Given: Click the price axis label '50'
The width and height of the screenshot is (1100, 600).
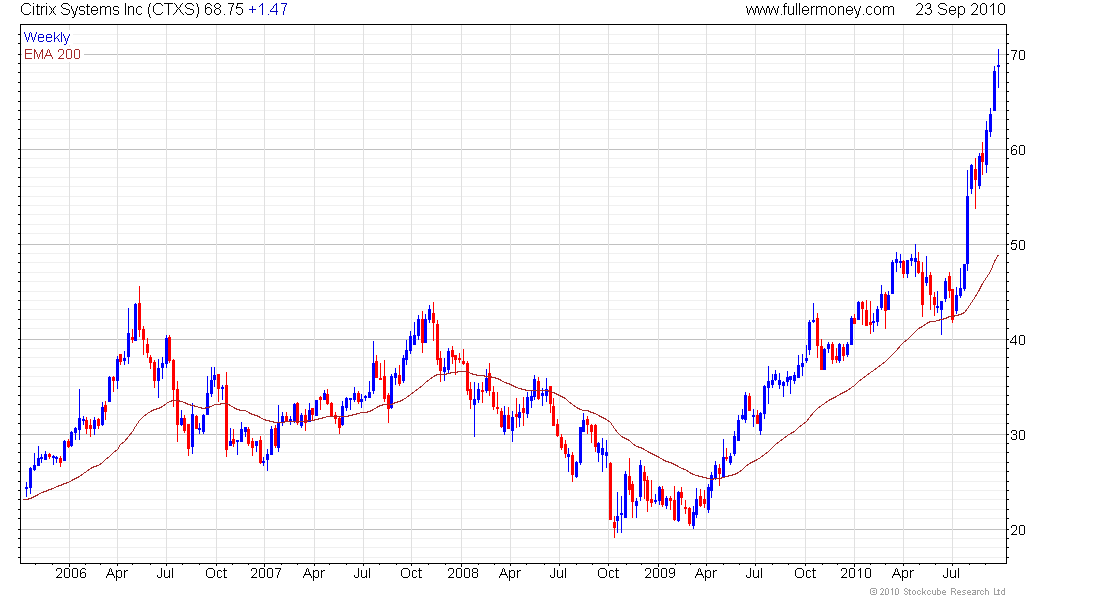Looking at the screenshot, I should [x=1018, y=245].
